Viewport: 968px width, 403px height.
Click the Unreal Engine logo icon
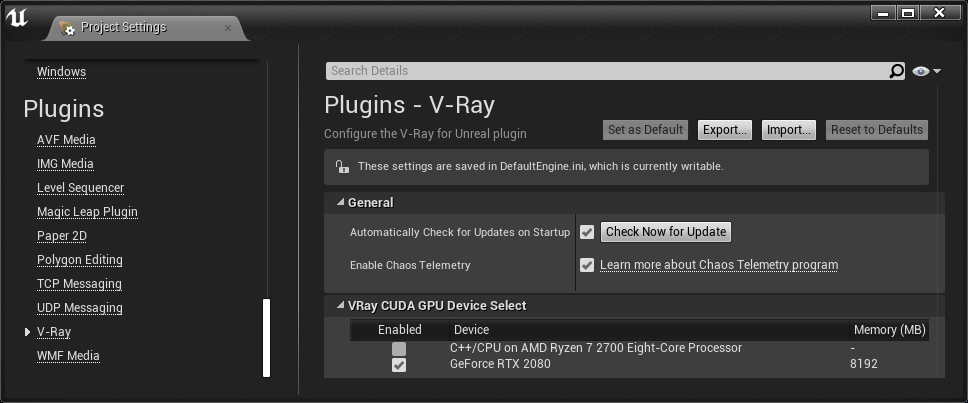17,18
